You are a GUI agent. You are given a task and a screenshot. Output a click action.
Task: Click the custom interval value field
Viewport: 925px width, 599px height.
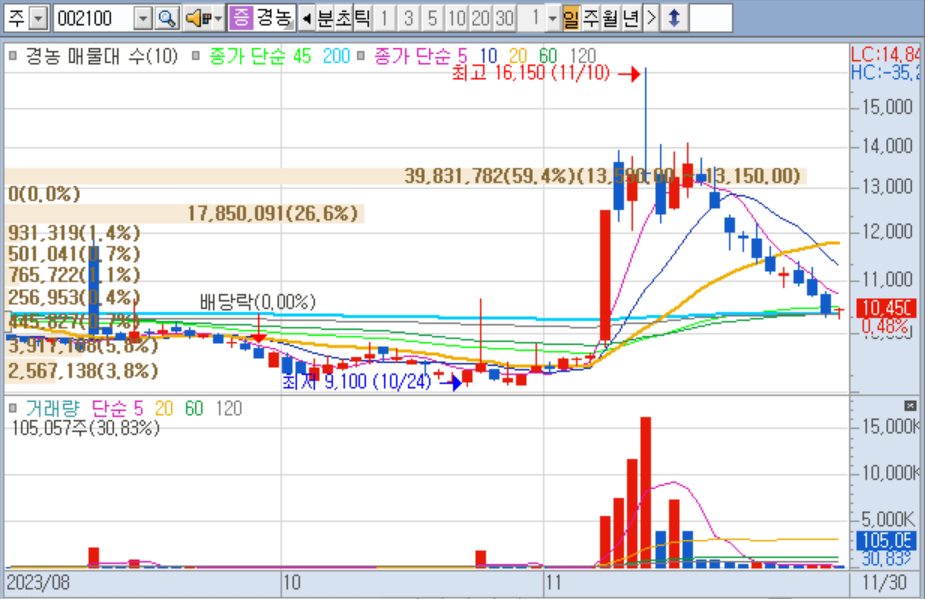pos(533,18)
